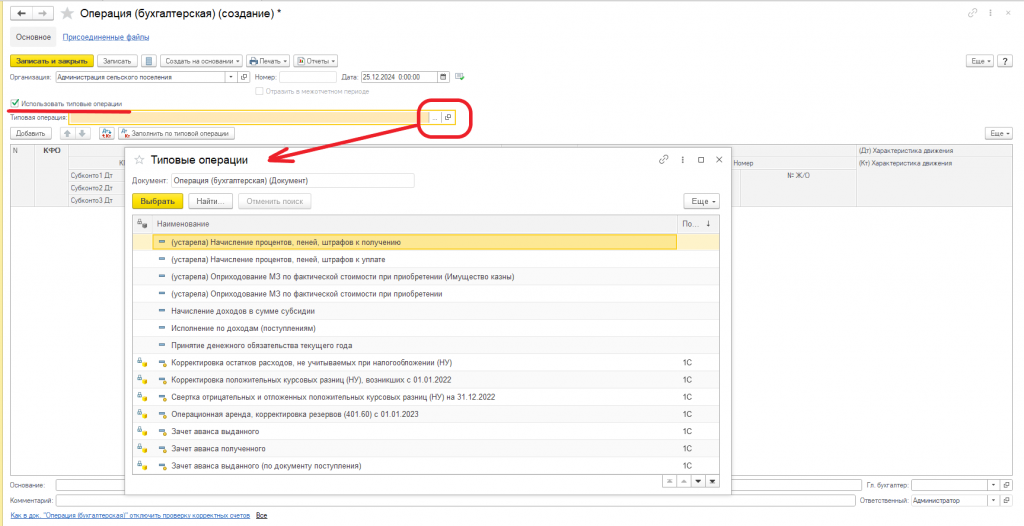Image resolution: width=1024 pixels, height=526 pixels.
Task: Open the Гл. бухгалтер record with its open icon
Action: point(1007,485)
